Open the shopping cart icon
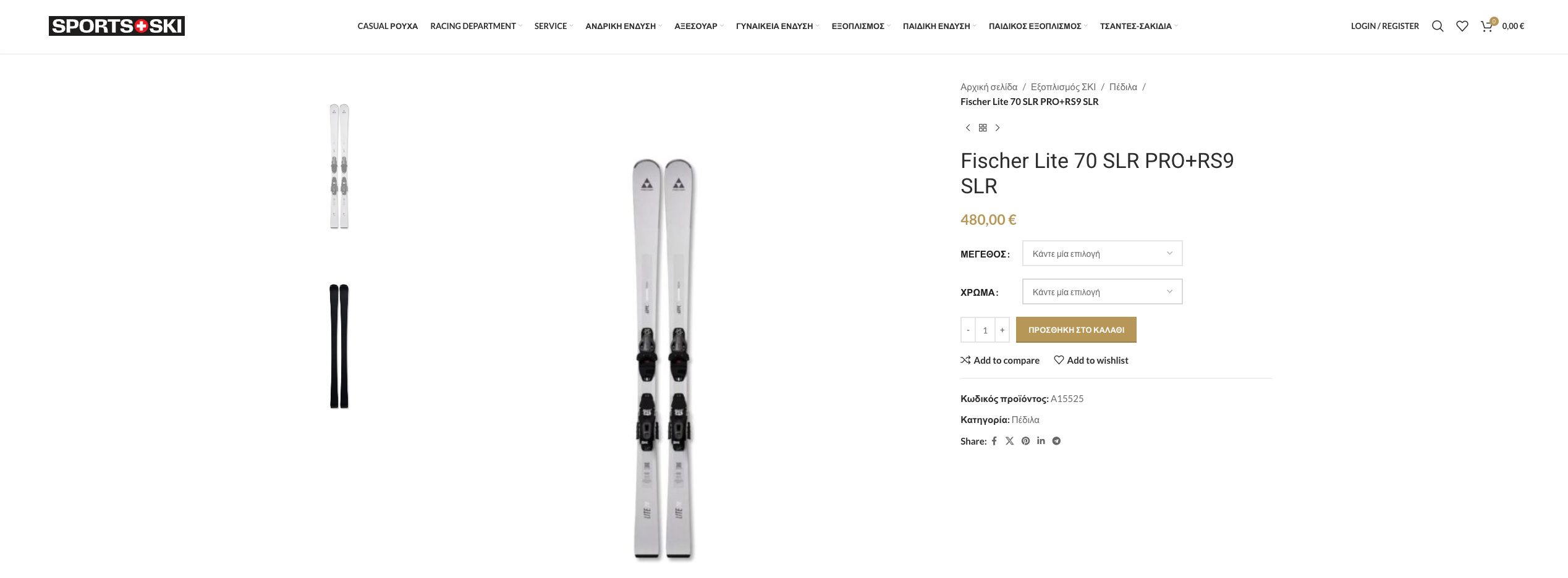This screenshot has width=1568, height=578. tap(1487, 26)
